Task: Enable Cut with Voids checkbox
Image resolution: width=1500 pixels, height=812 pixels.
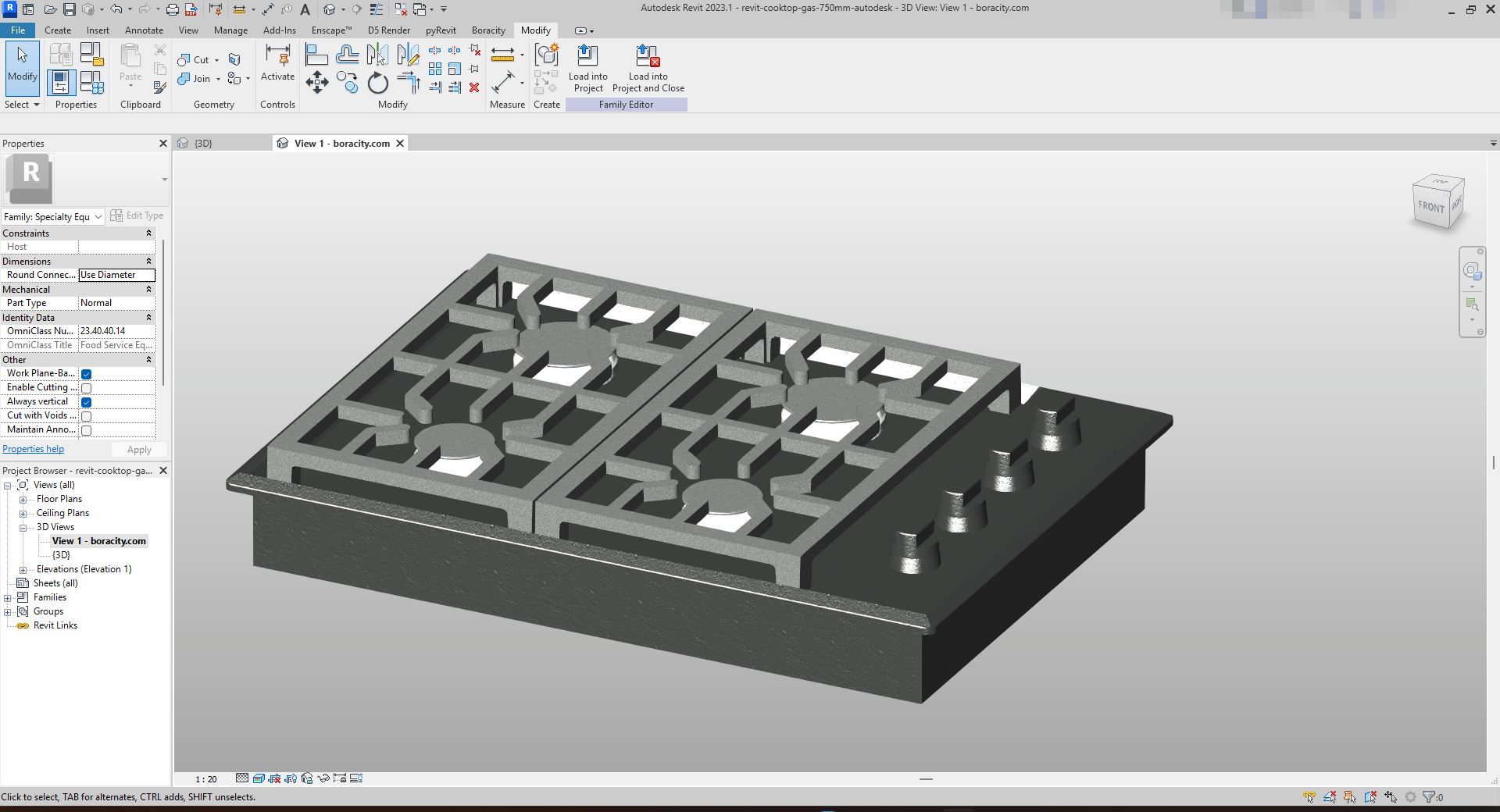Action: 87,416
